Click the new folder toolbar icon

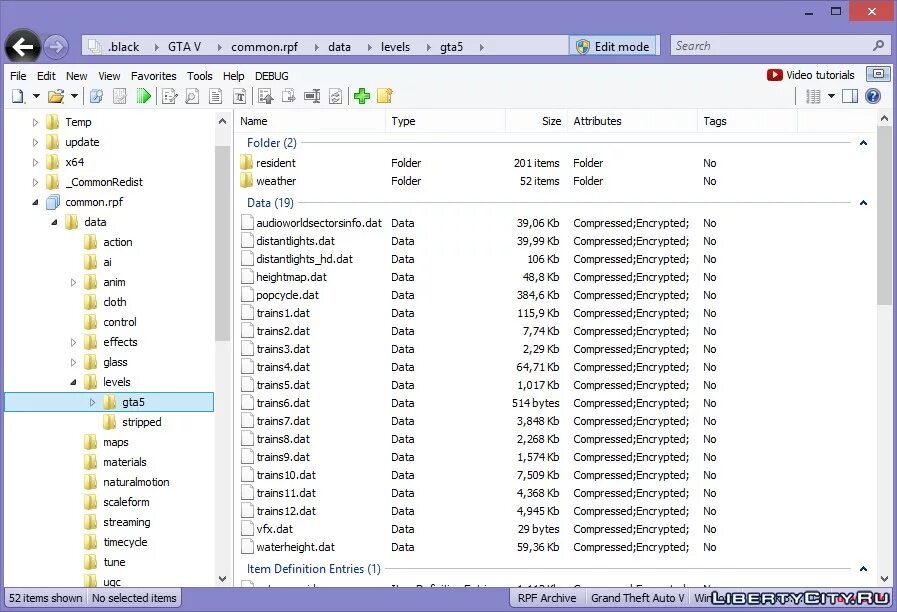tap(384, 96)
